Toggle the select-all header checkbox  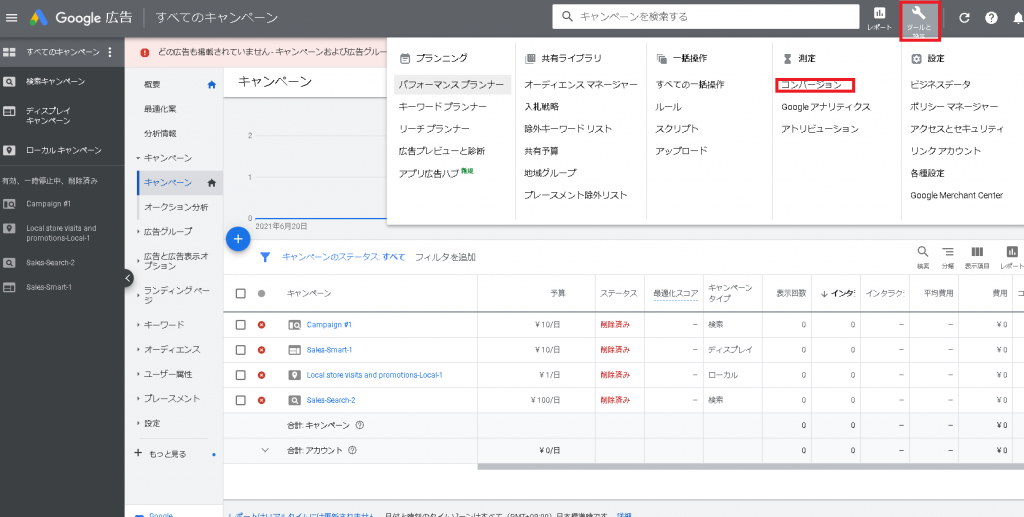(x=240, y=294)
